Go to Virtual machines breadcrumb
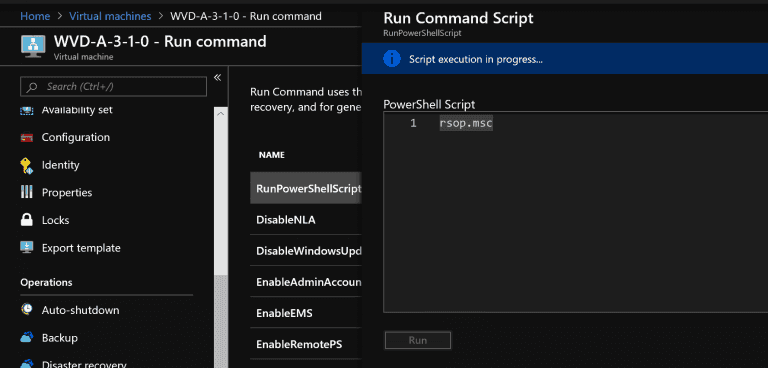The height and width of the screenshot is (368, 768). (x=110, y=16)
